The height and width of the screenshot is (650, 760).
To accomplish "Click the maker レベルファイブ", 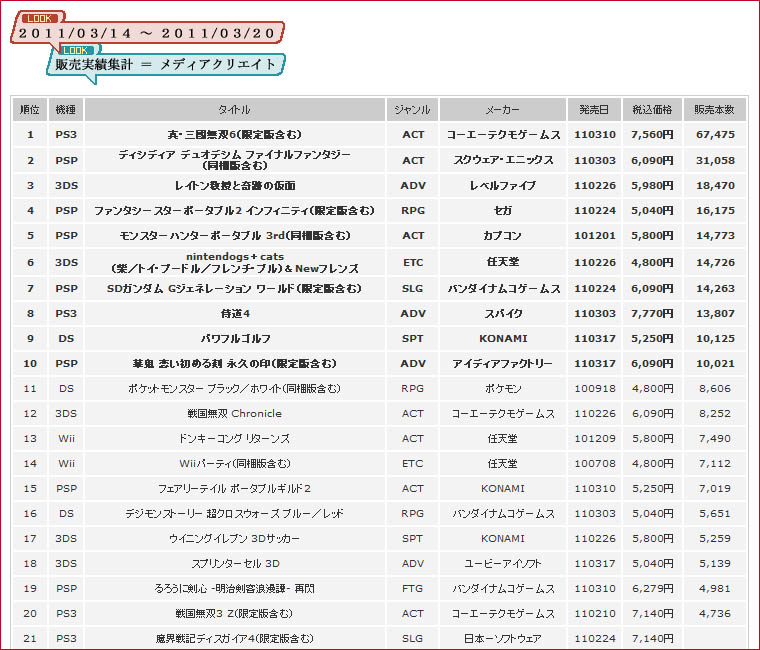I will [503, 186].
